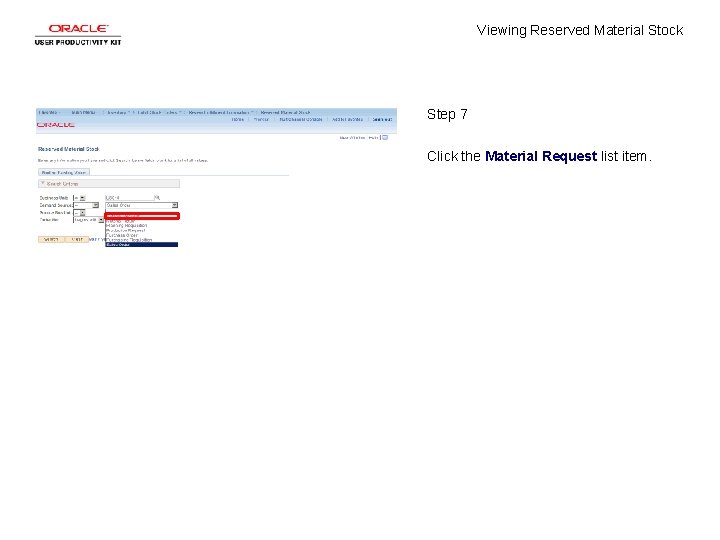The image size is (720, 540).
Task: Click into the Business Unit value field
Action: tap(129, 197)
